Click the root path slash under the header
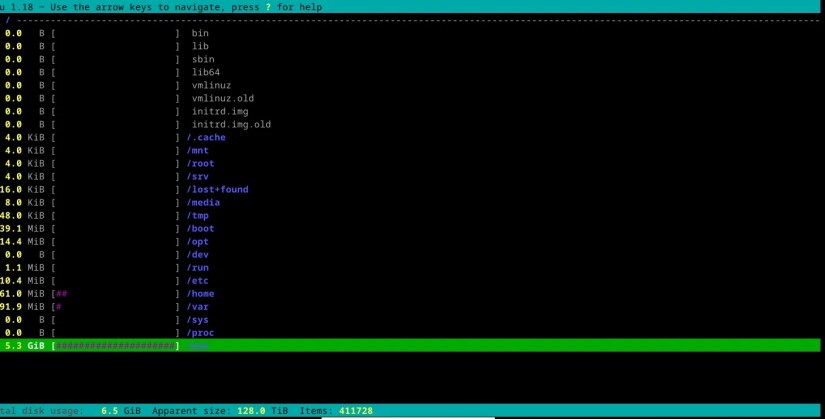825x419 pixels. [x=8, y=21]
